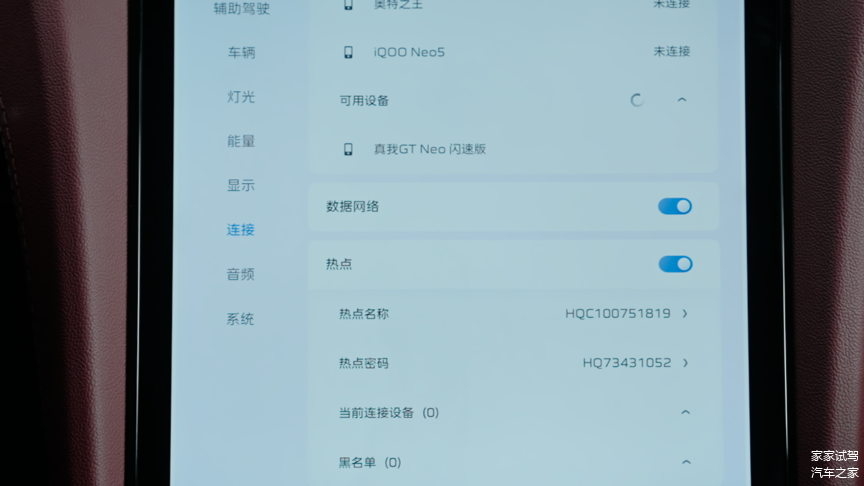
Task: Open 热点密码 arrow to edit password
Action: (685, 363)
